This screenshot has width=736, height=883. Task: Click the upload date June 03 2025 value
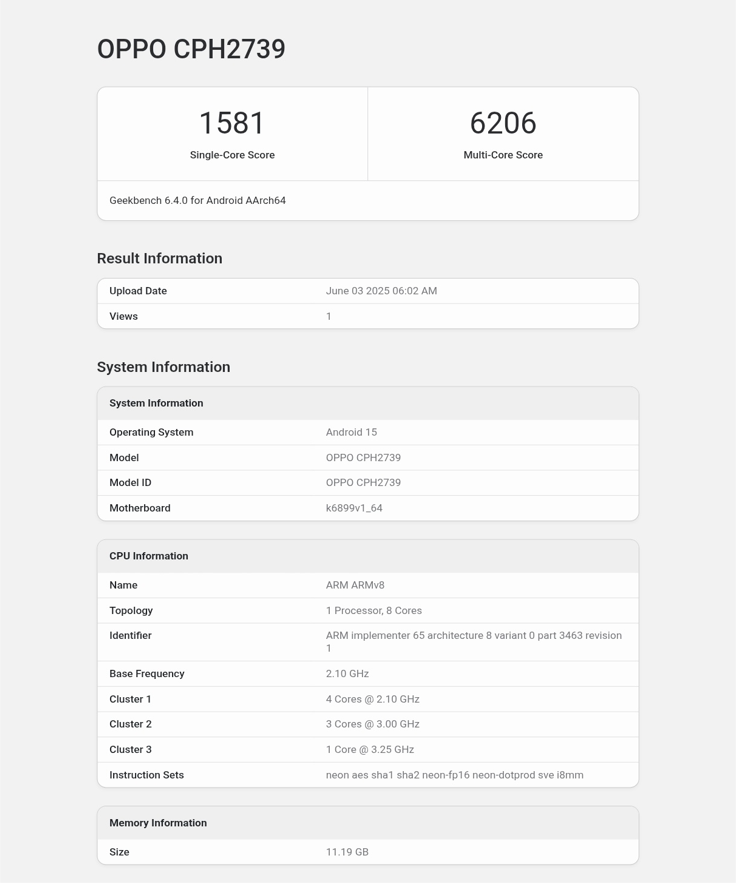click(x=381, y=291)
